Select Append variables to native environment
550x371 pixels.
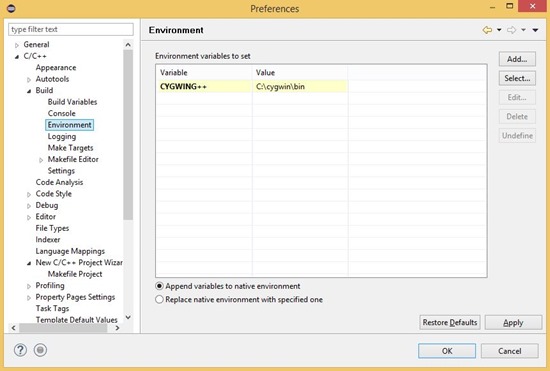228,286
